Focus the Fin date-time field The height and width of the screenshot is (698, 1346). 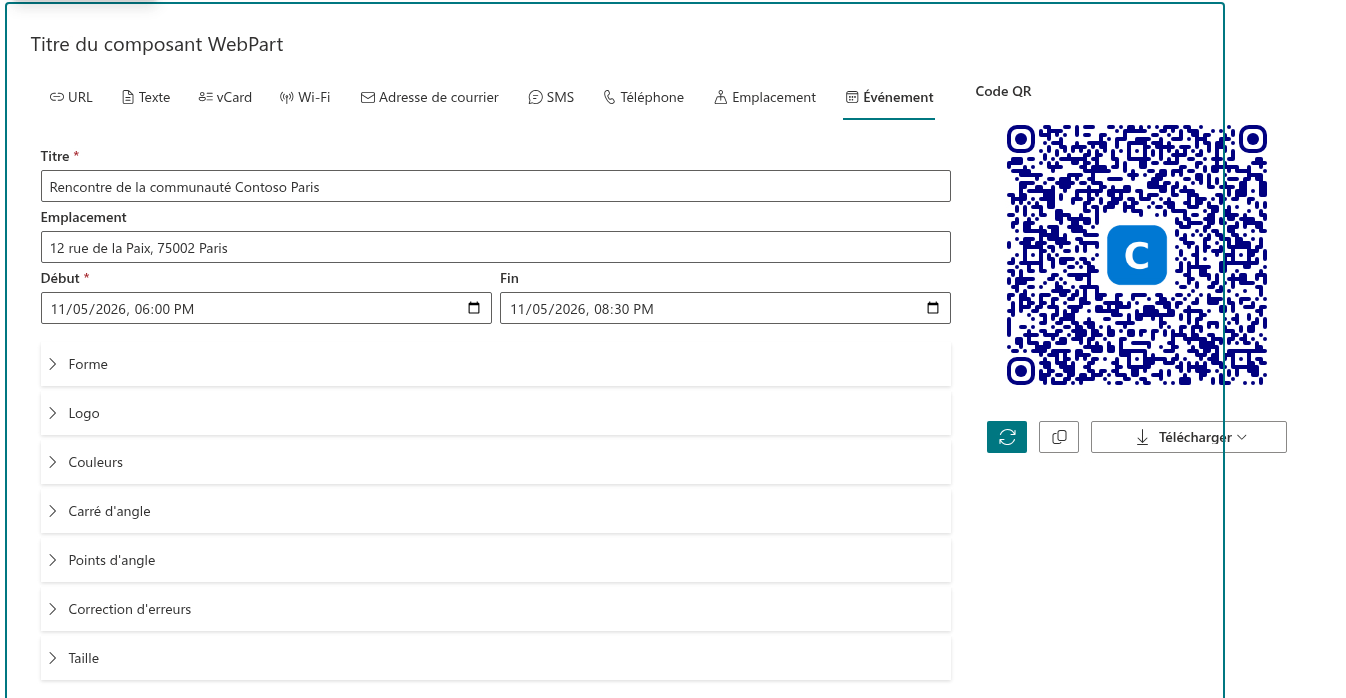tap(725, 308)
